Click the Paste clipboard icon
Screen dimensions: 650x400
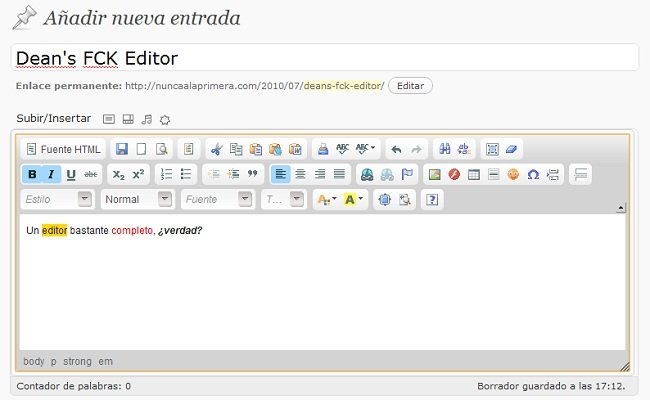256,149
